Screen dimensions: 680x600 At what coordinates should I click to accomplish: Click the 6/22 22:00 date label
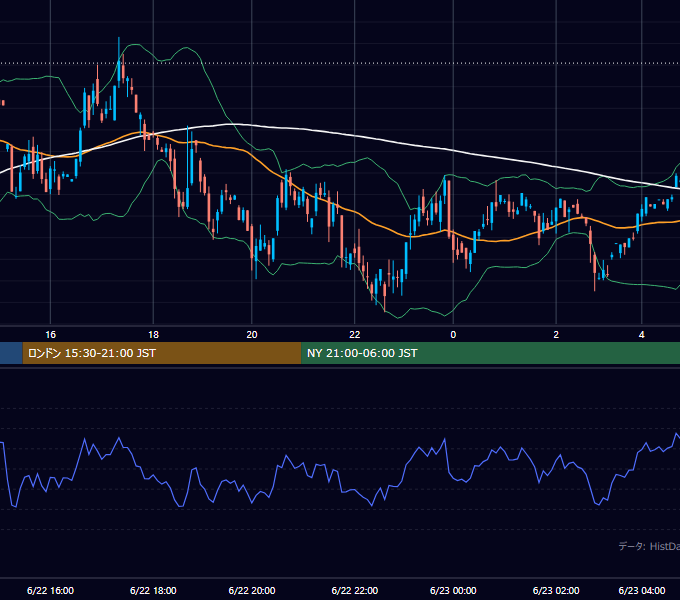[355, 590]
